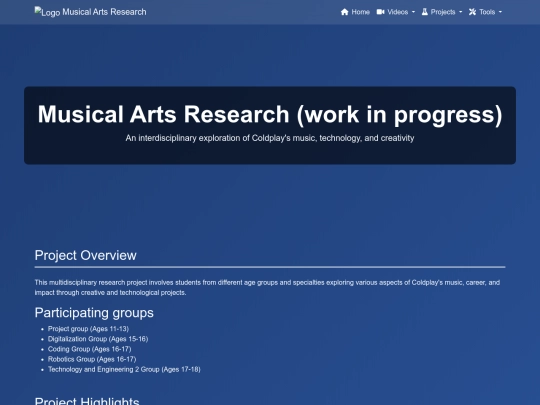Click Digitalization Group list entry
This screenshot has width=540, height=405.
pyautogui.click(x=98, y=339)
